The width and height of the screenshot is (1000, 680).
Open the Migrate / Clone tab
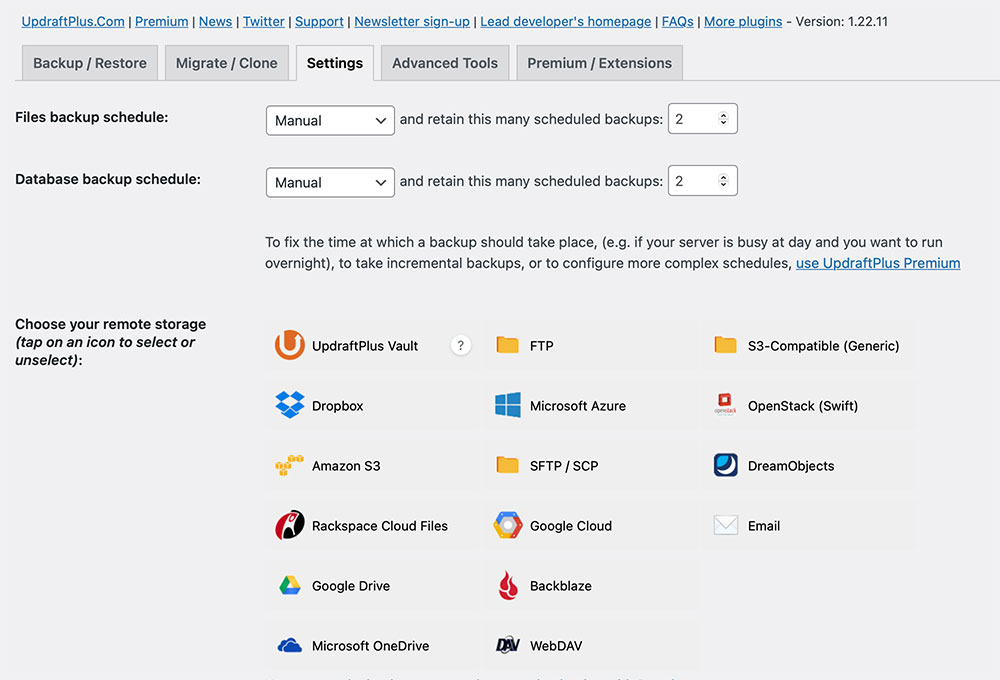tap(226, 63)
